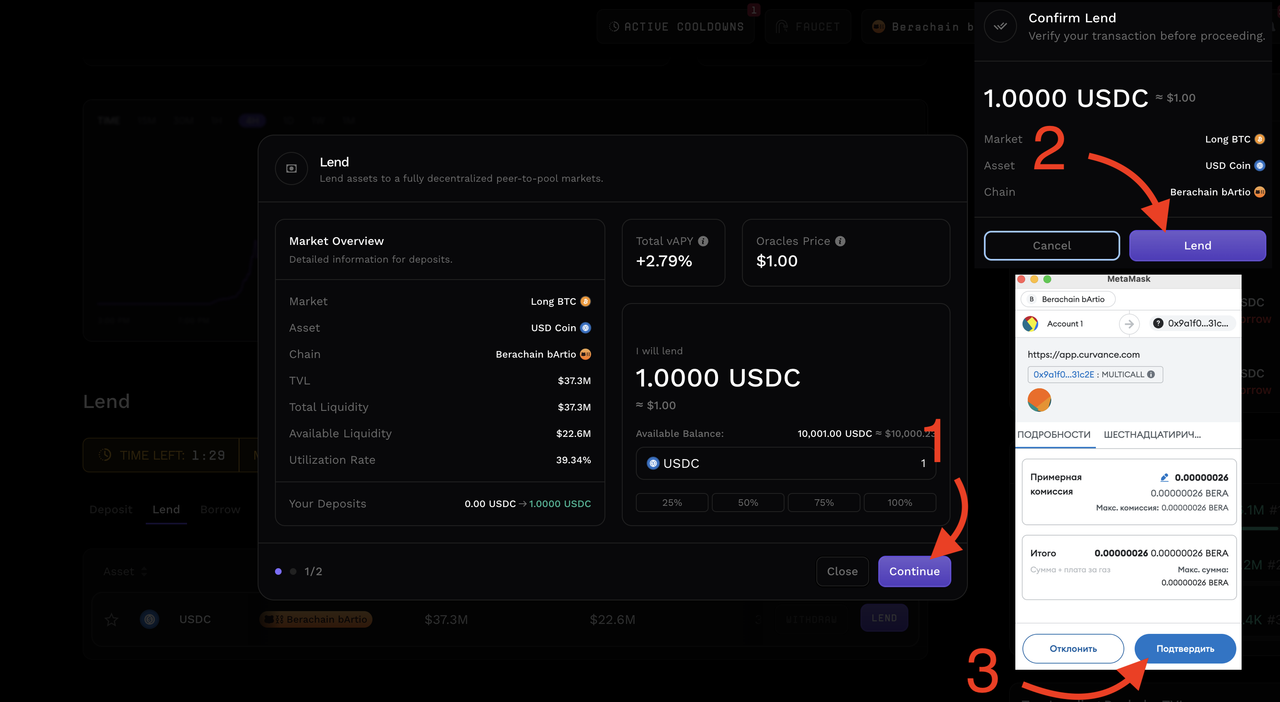Click Отклонить in the MetaMask window

pos(1073,648)
